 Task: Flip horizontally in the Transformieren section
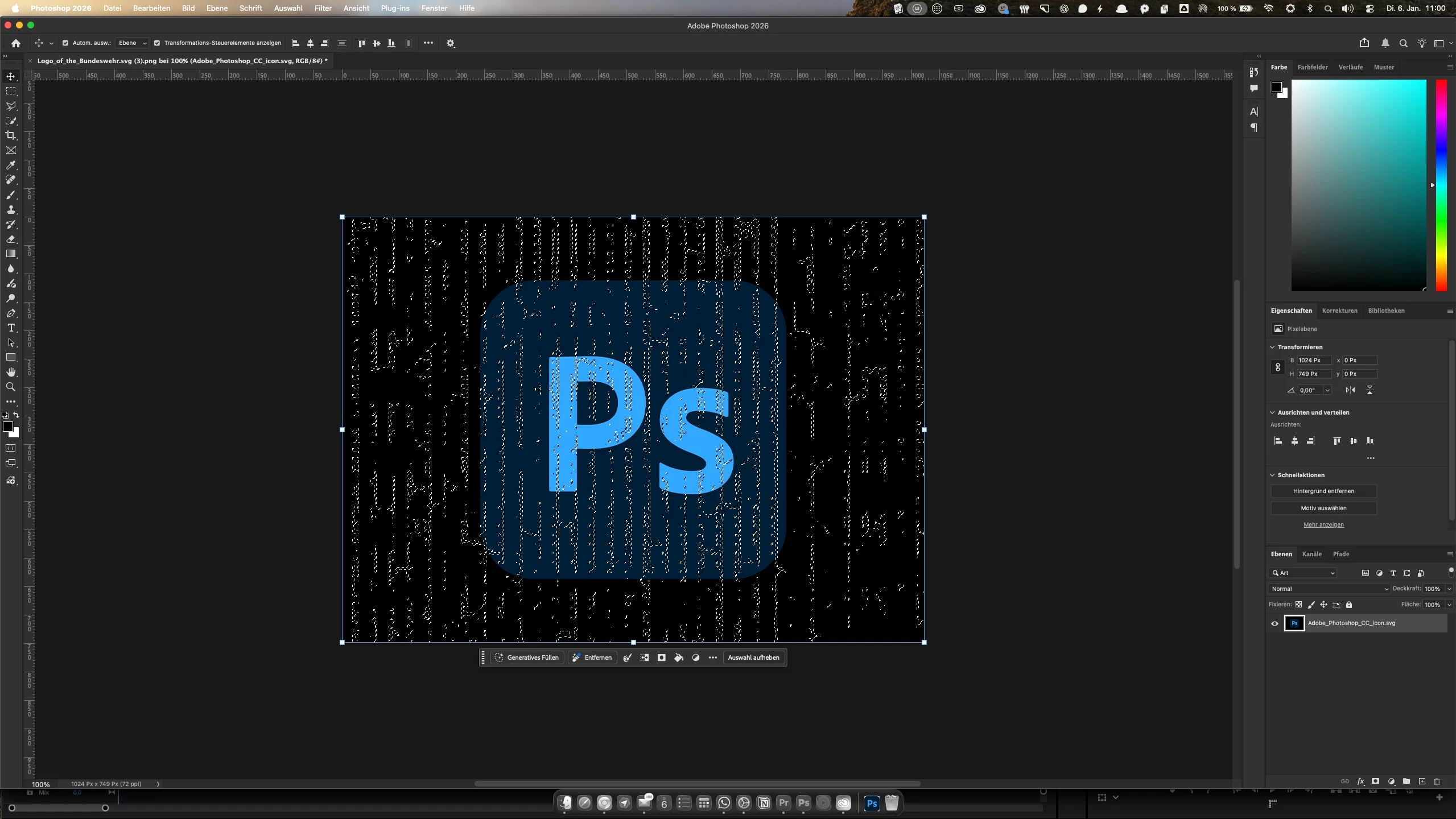point(1350,390)
